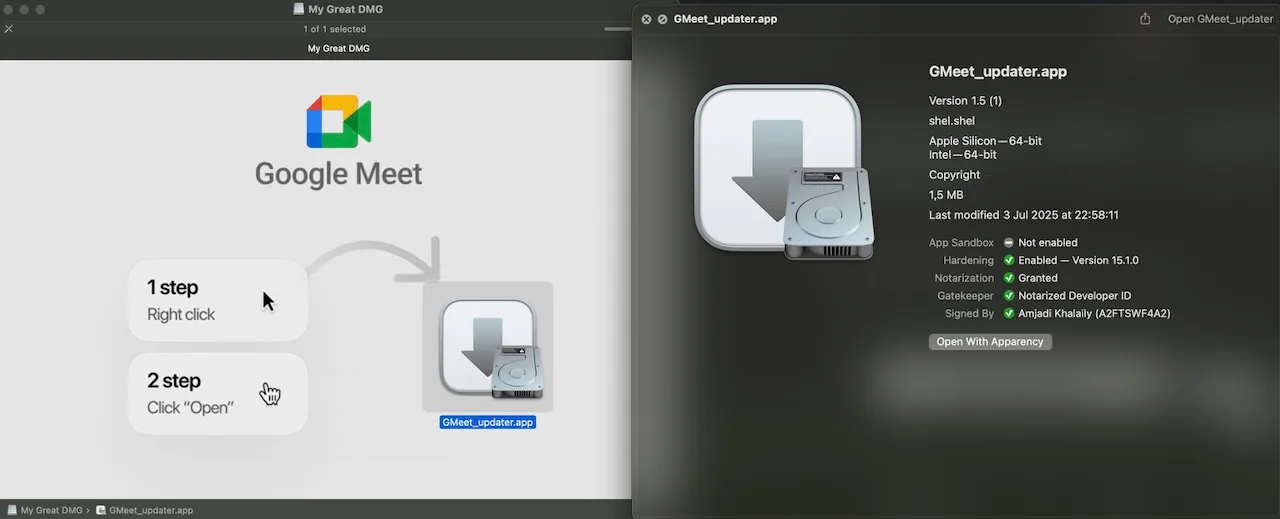Image resolution: width=1280 pixels, height=519 pixels.
Task: Click the grey App Sandbox status icon
Action: tap(1009, 243)
